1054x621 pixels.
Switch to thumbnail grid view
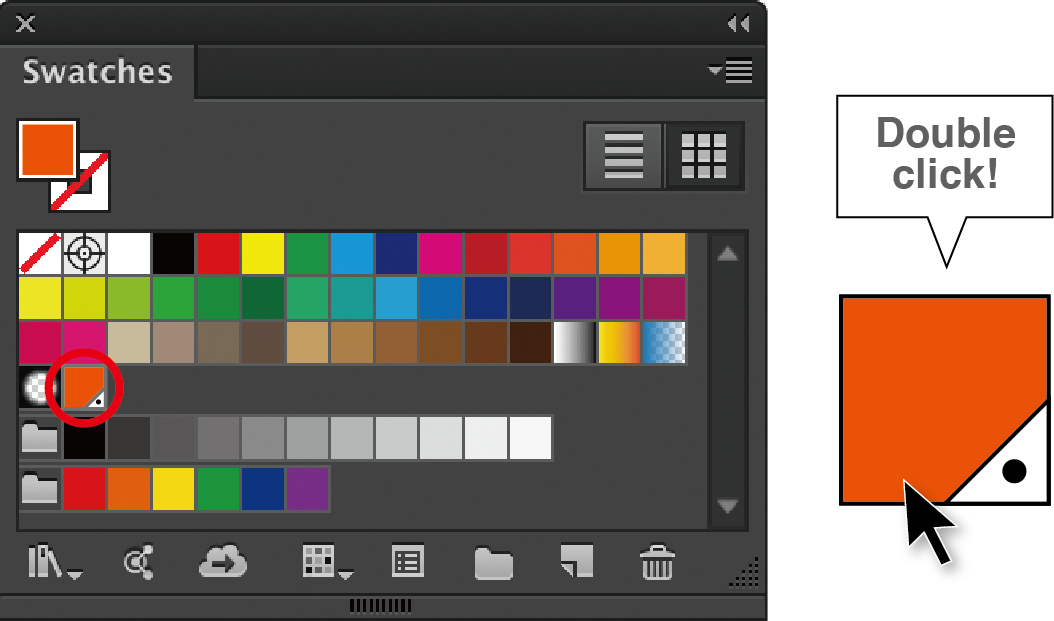pyautogui.click(x=703, y=155)
